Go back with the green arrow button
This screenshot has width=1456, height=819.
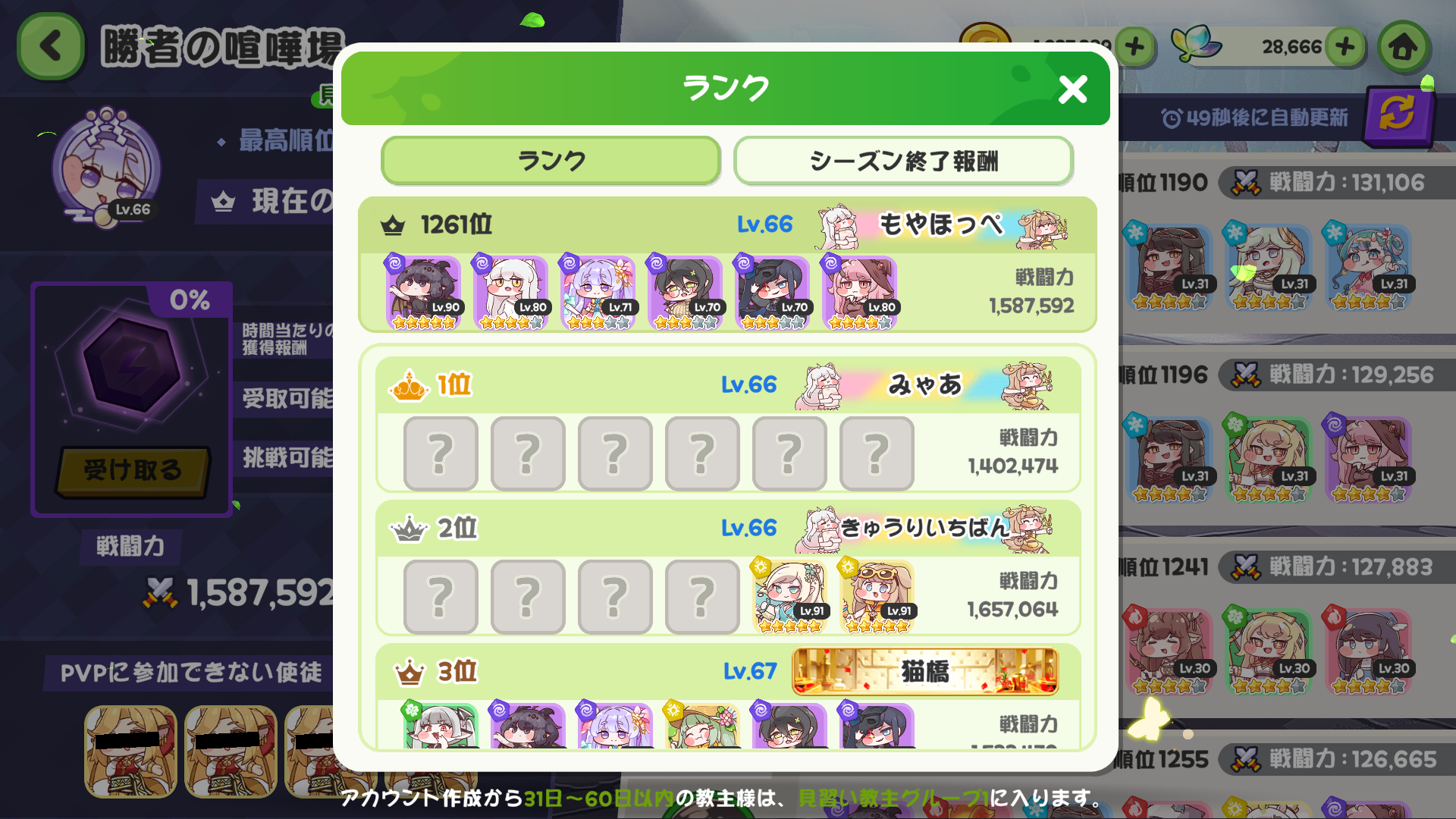point(50,46)
